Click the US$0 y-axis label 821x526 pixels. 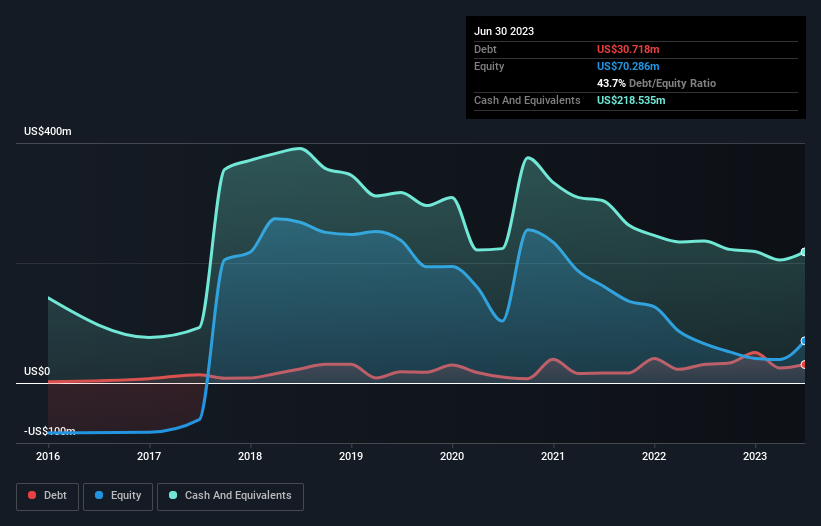pyautogui.click(x=37, y=372)
